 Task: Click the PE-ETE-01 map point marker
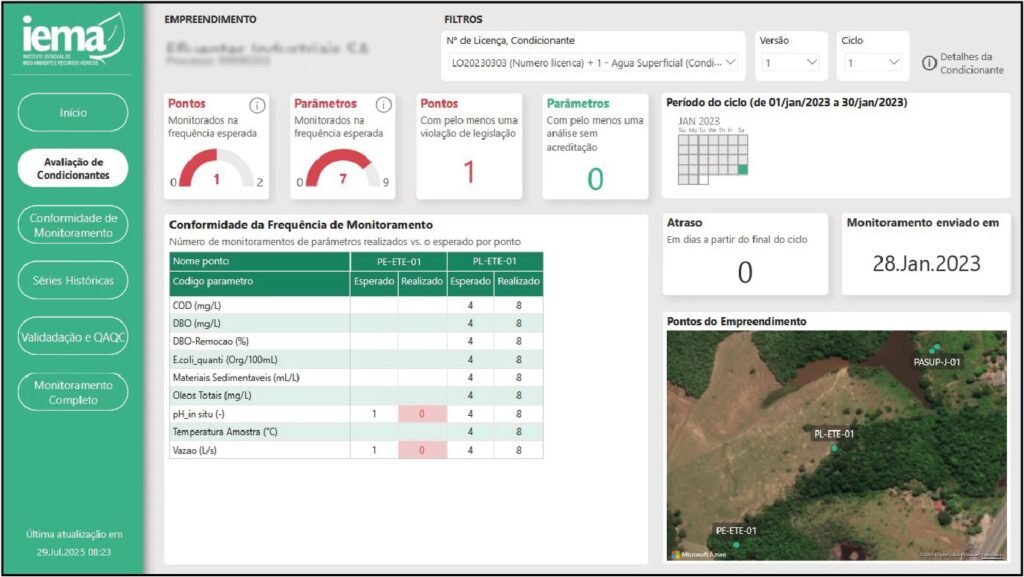coord(736,545)
